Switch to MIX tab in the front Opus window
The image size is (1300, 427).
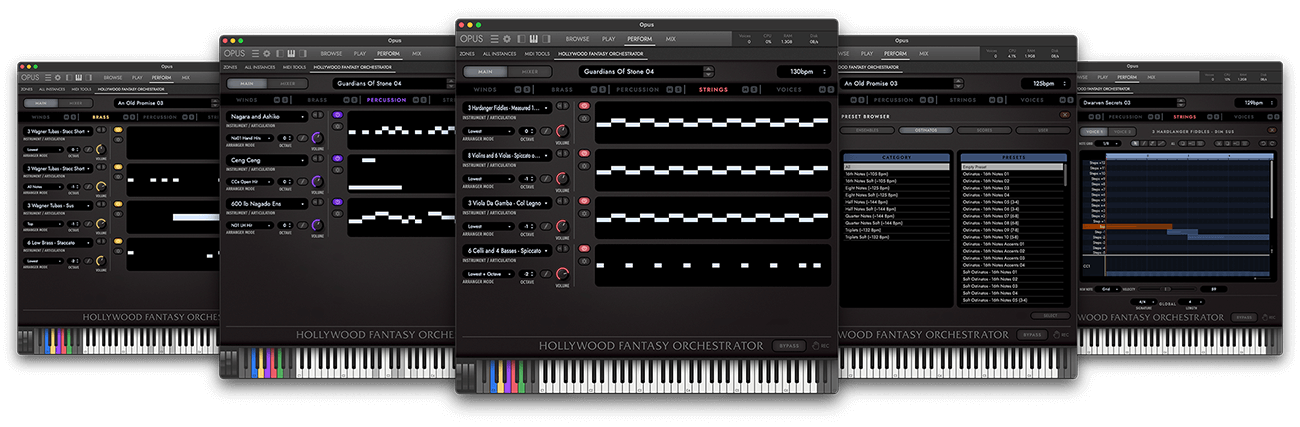point(672,39)
